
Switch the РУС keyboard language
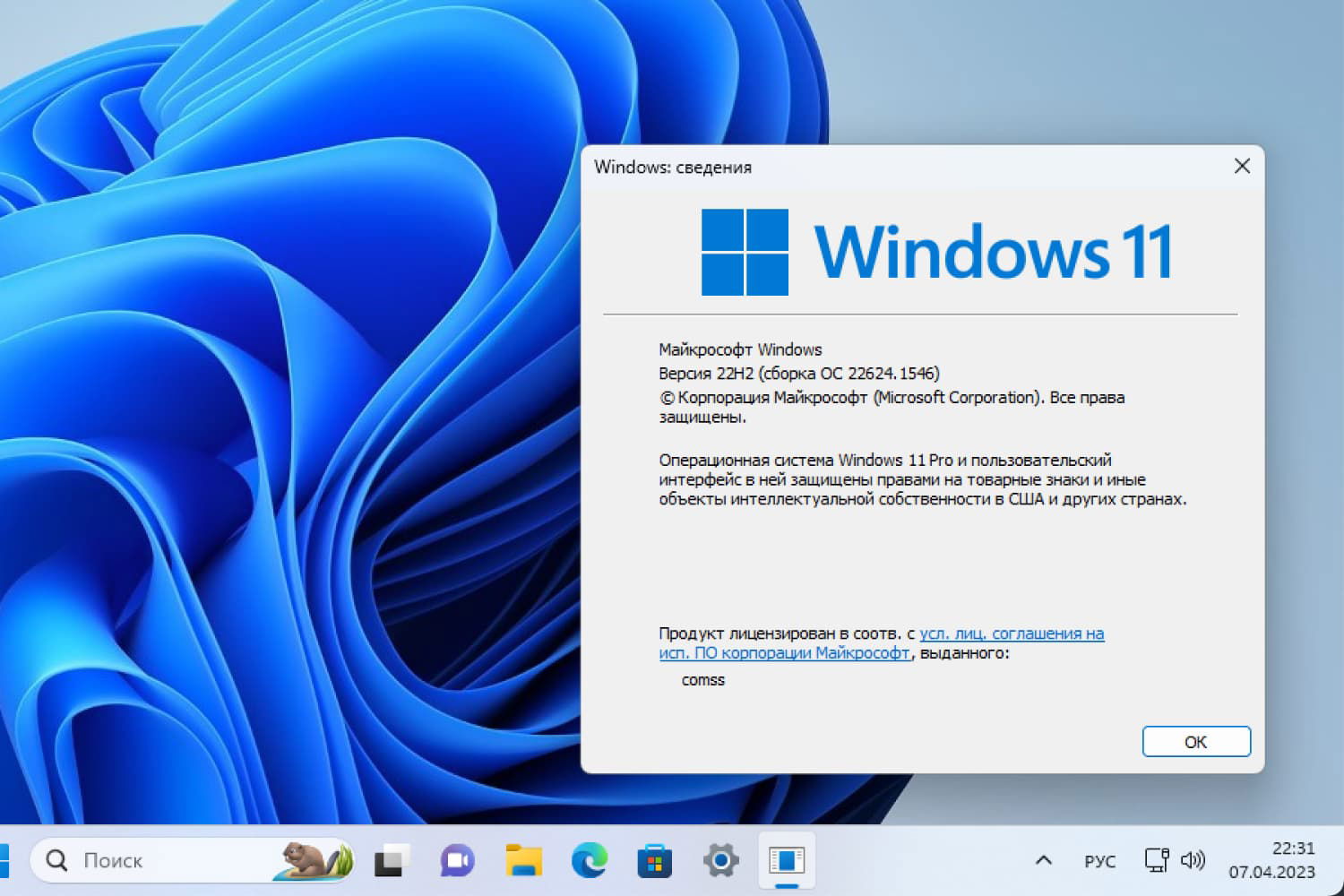pos(1098,860)
